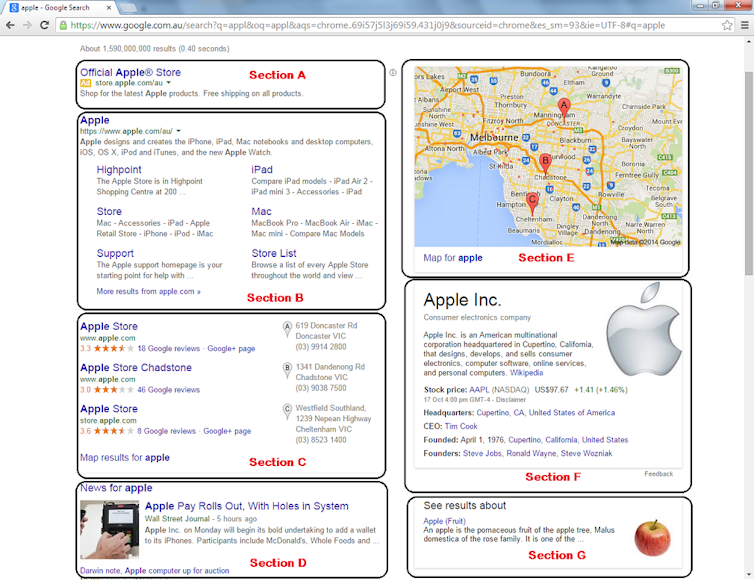The width and height of the screenshot is (754, 581).
Task: Click the browser forward arrow
Action: (27, 25)
